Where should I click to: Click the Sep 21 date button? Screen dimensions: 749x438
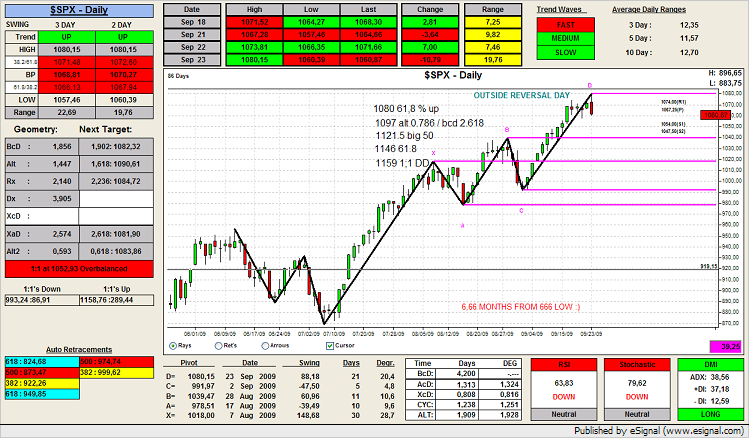tap(193, 34)
